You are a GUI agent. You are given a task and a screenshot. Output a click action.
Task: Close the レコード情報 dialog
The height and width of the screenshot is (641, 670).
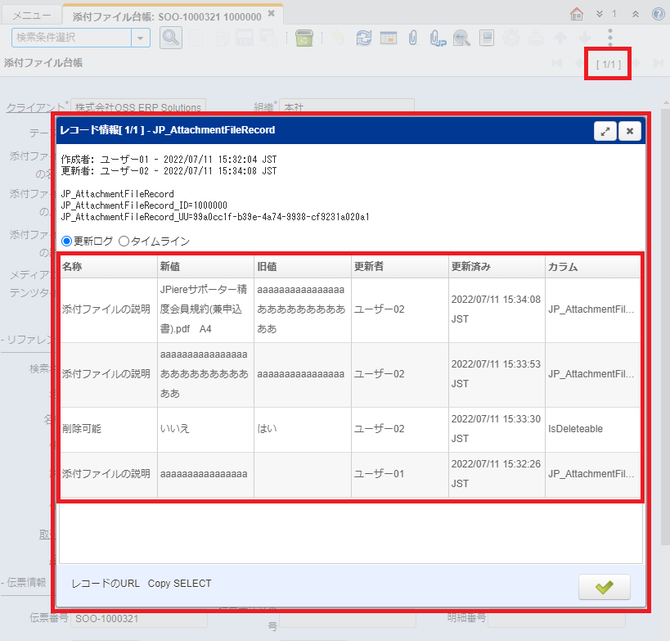coord(629,131)
